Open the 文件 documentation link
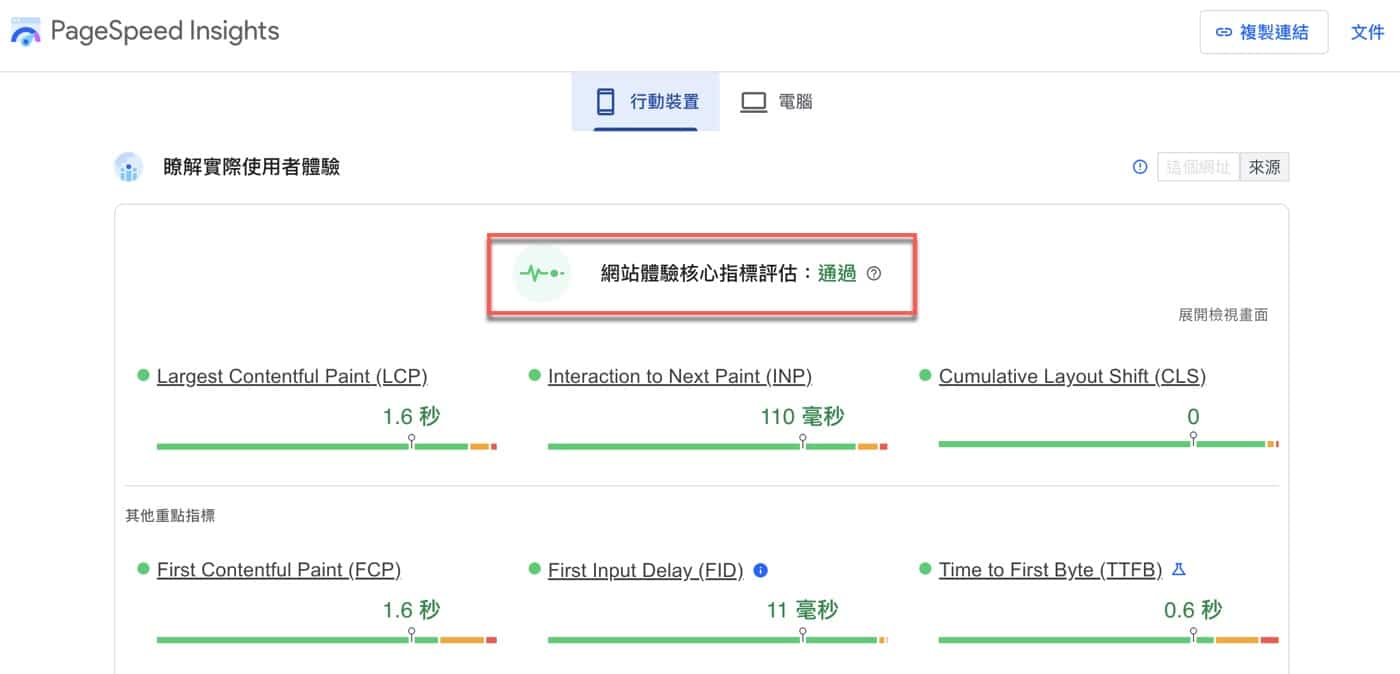Screen dimensions: 1400x674 (x=1367, y=32)
